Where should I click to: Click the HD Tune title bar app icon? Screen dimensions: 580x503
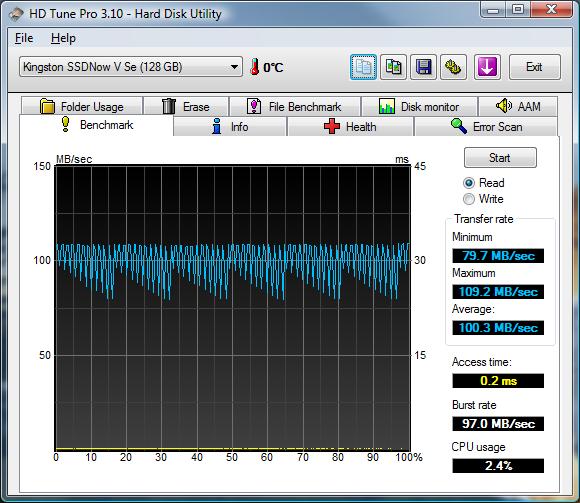16,14
